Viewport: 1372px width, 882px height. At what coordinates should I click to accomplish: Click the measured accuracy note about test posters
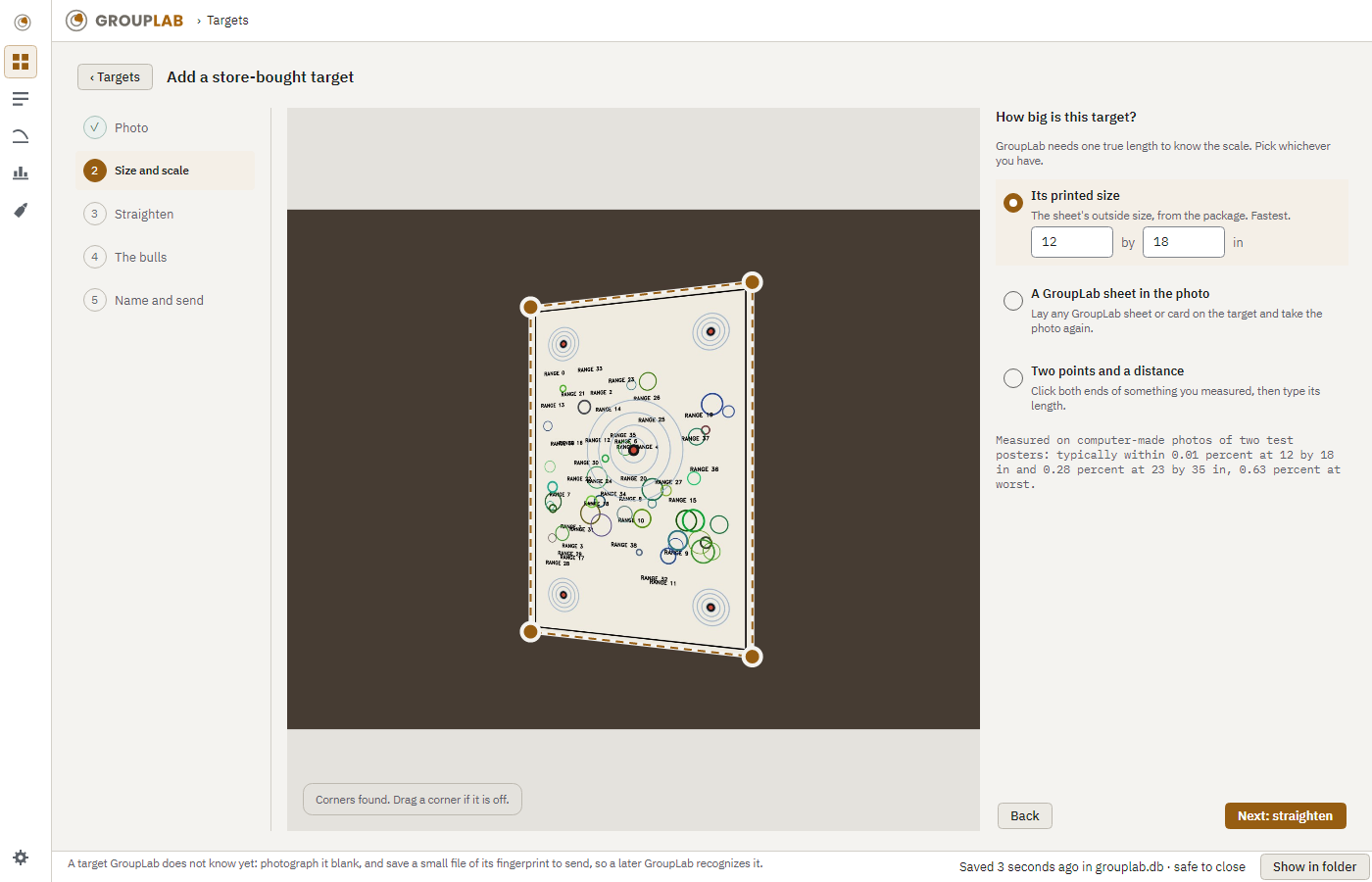click(1168, 463)
